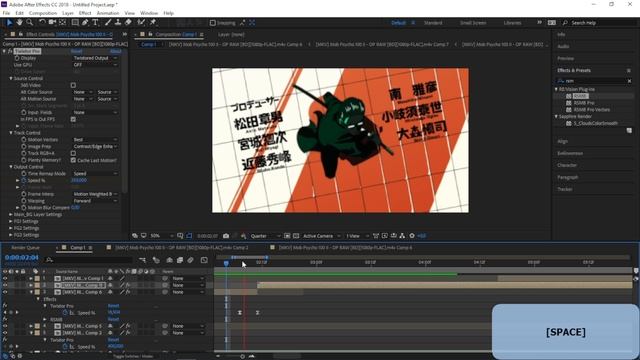Image resolution: width=640 pixels, height=360 pixels.
Task: Hide layer 3 Comp 6 eye icon
Action: pyautogui.click(x=5, y=292)
